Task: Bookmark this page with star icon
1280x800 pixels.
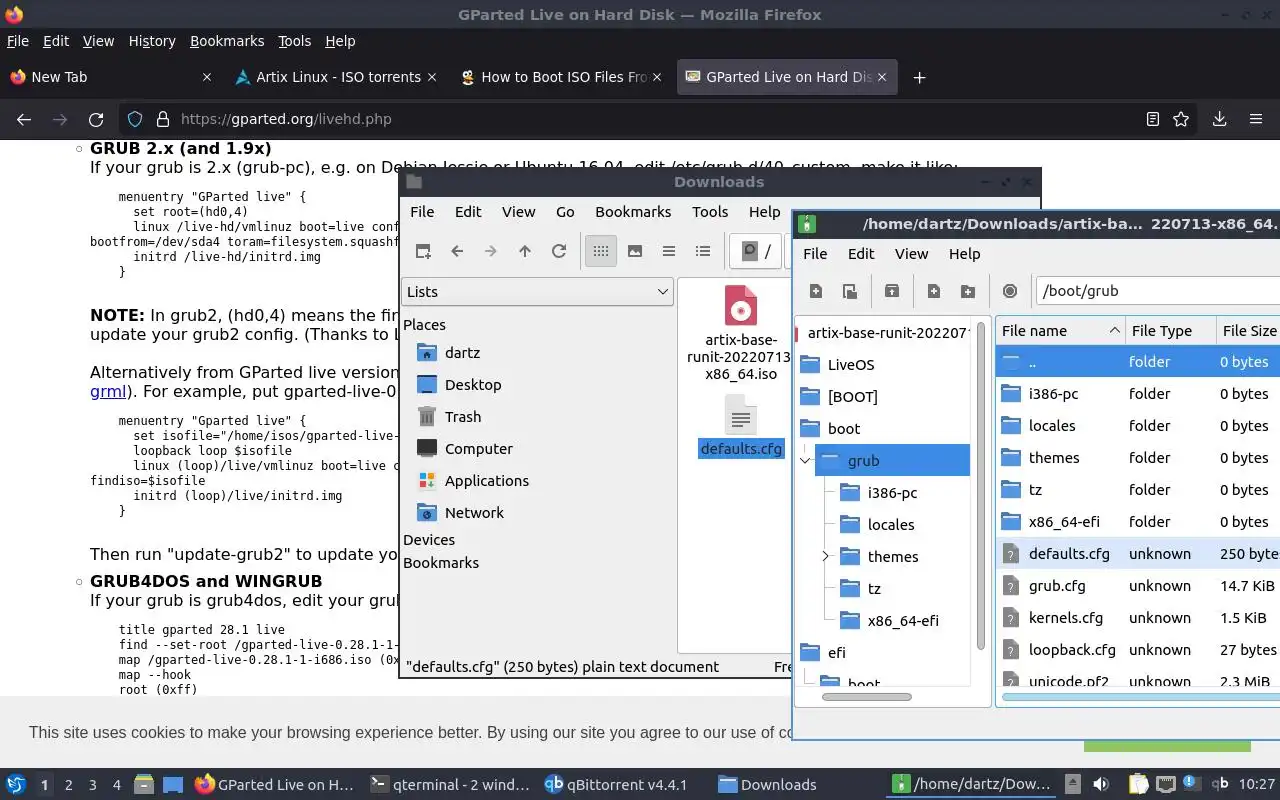Action: [x=1181, y=119]
